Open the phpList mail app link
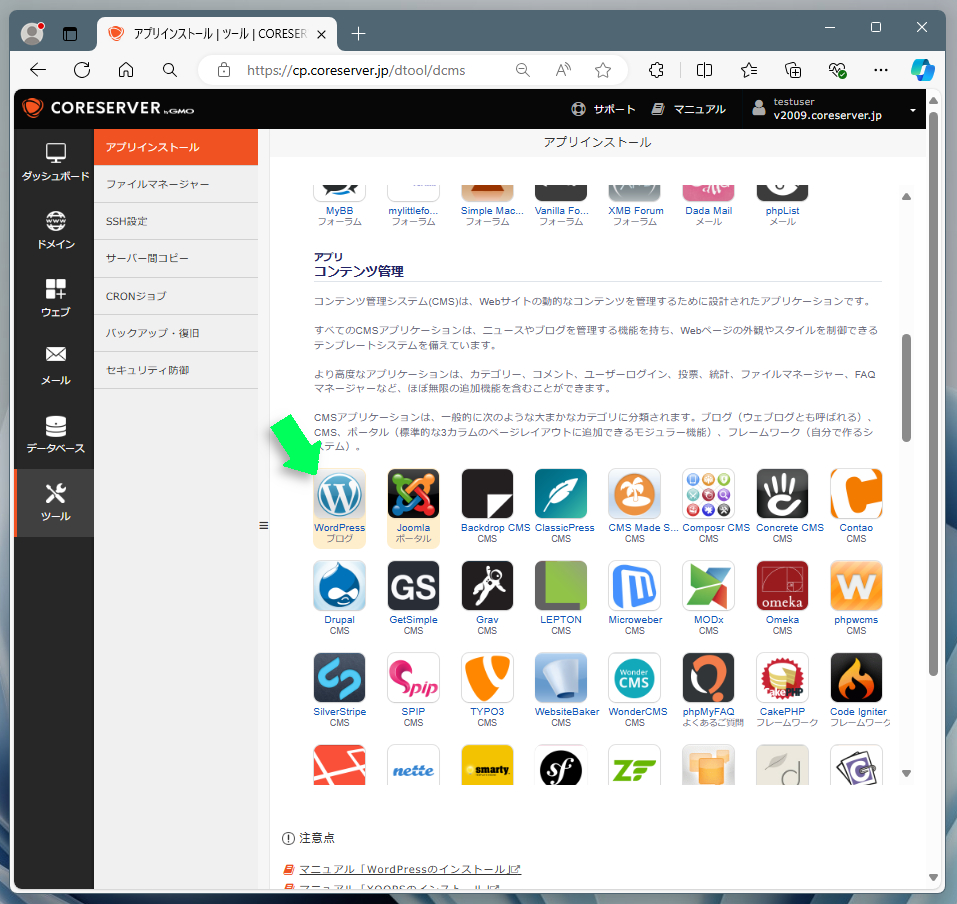Viewport: 957px width, 904px height. [782, 211]
